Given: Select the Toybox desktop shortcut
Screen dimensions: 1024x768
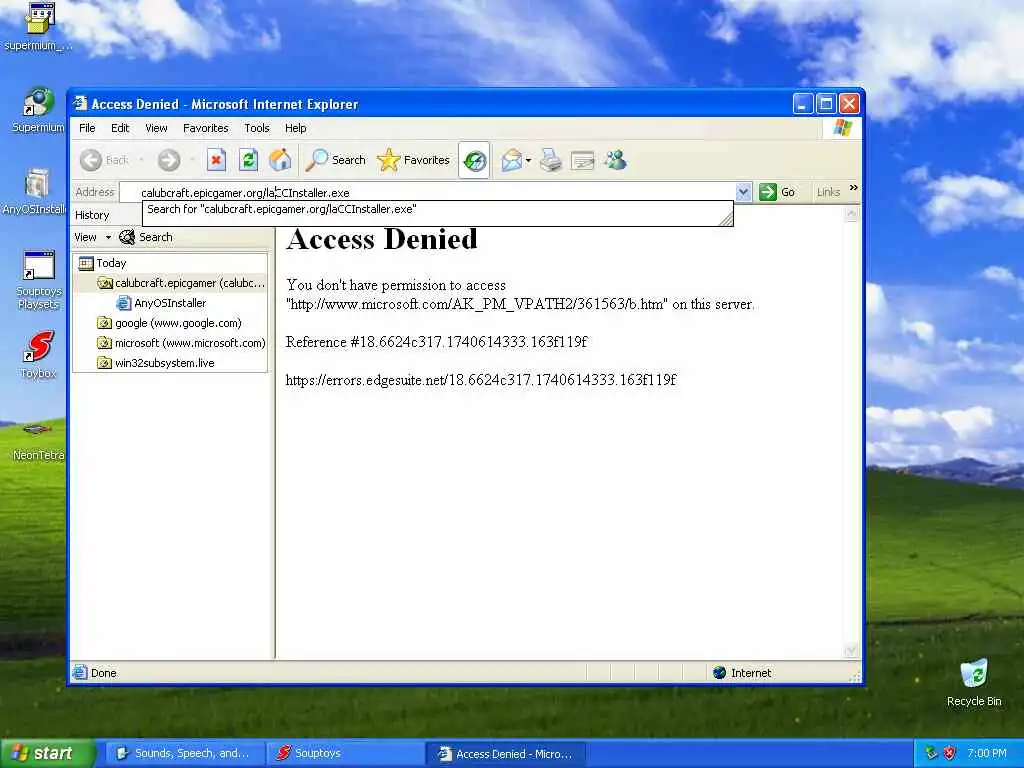Looking at the screenshot, I should tap(39, 355).
